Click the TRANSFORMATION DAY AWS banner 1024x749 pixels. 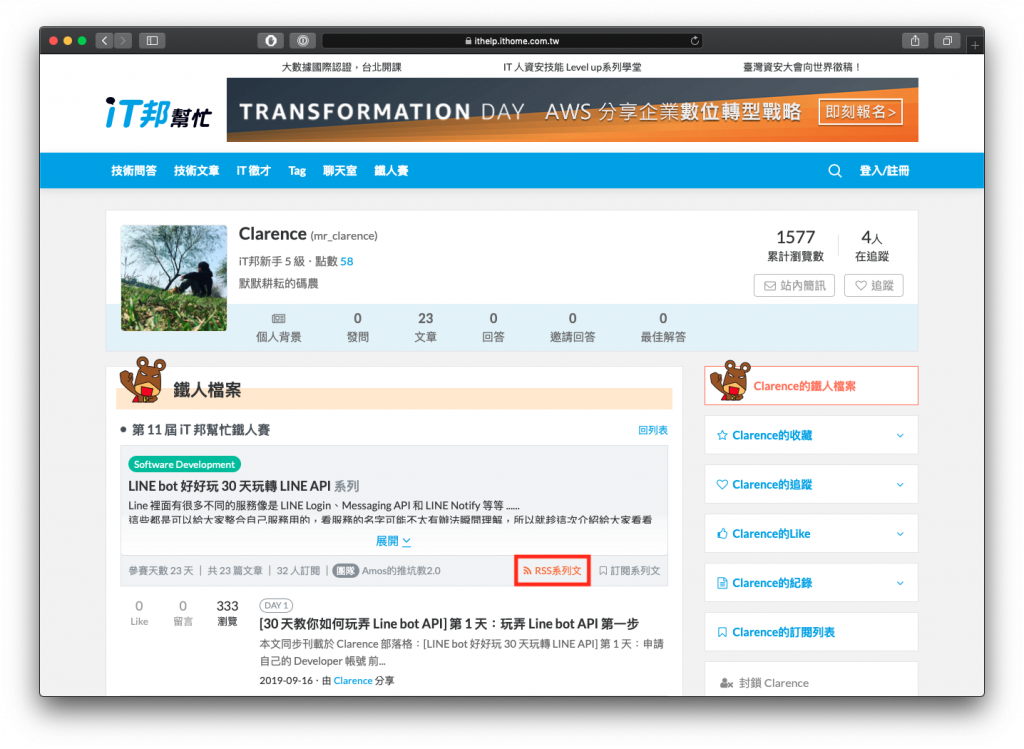572,110
